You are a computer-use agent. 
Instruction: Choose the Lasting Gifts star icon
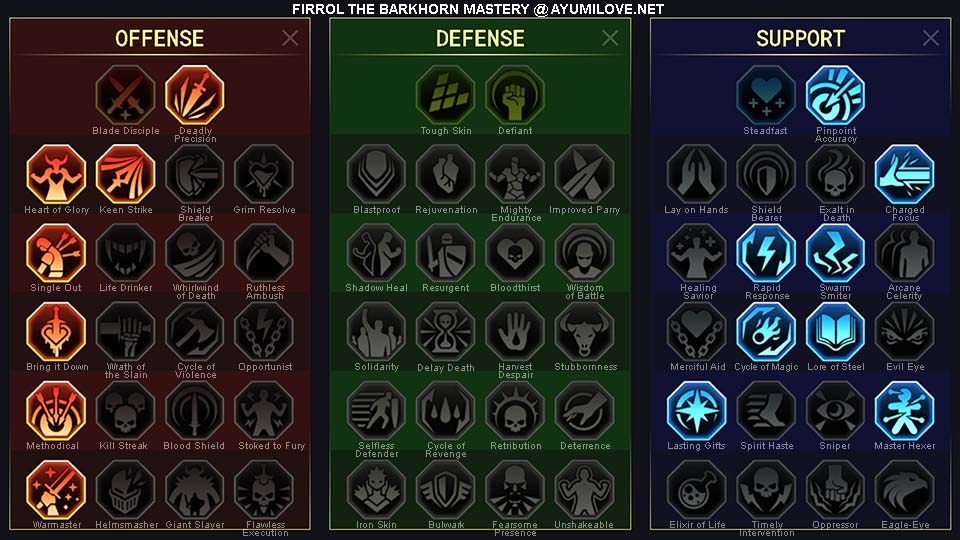(697, 411)
